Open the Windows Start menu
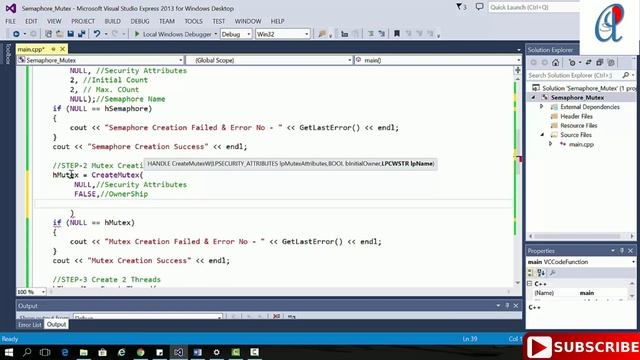The image size is (640, 360). coord(9,352)
